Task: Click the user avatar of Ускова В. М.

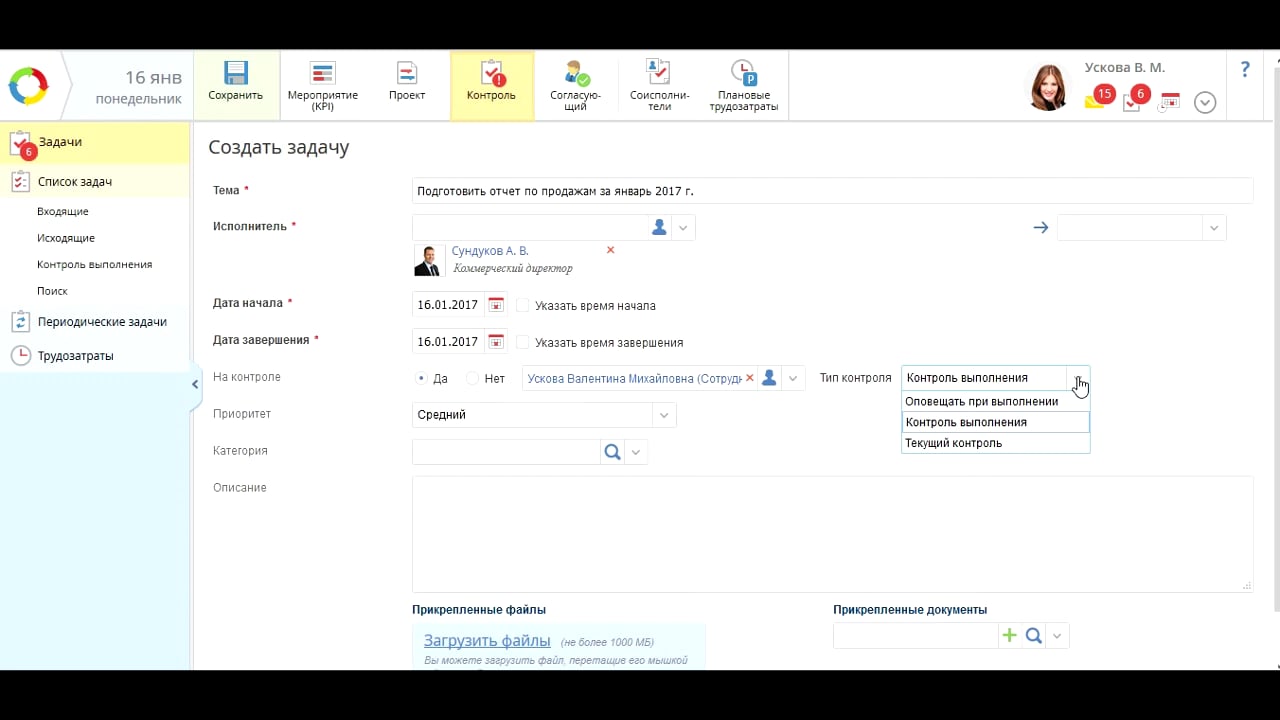Action: 1049,87
